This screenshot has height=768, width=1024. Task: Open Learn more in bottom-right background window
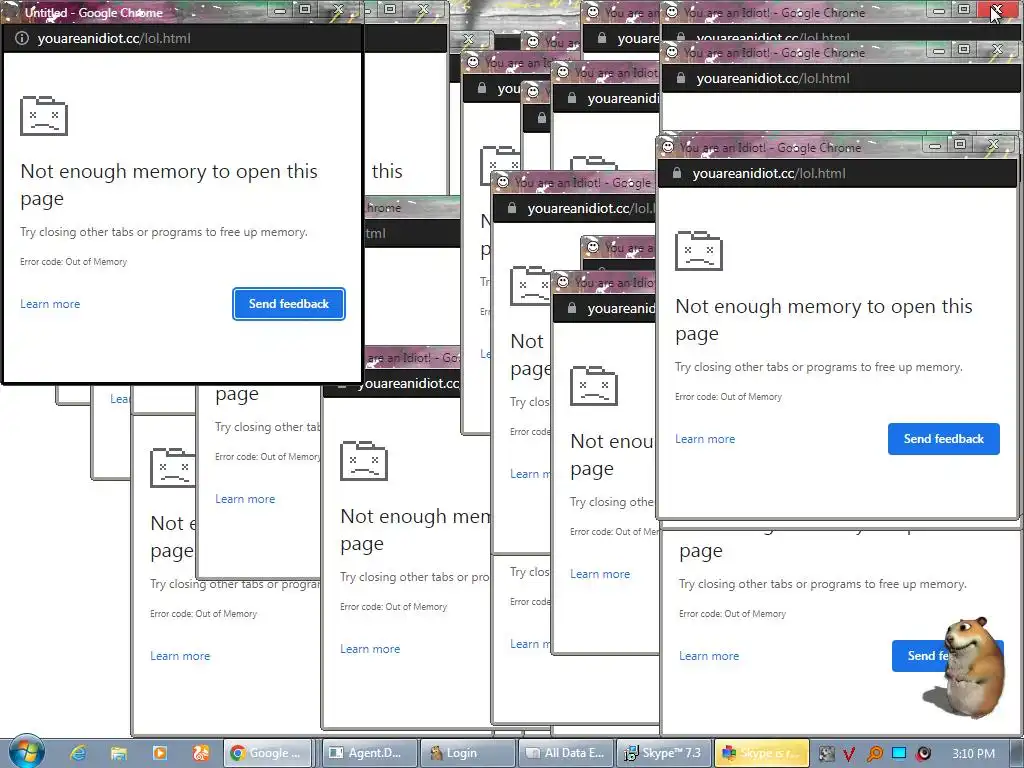point(709,656)
